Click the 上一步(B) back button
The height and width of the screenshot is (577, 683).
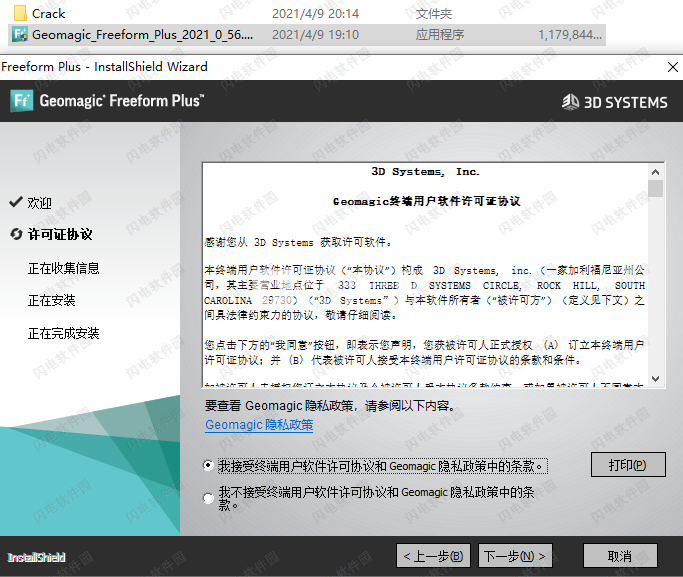click(x=433, y=556)
